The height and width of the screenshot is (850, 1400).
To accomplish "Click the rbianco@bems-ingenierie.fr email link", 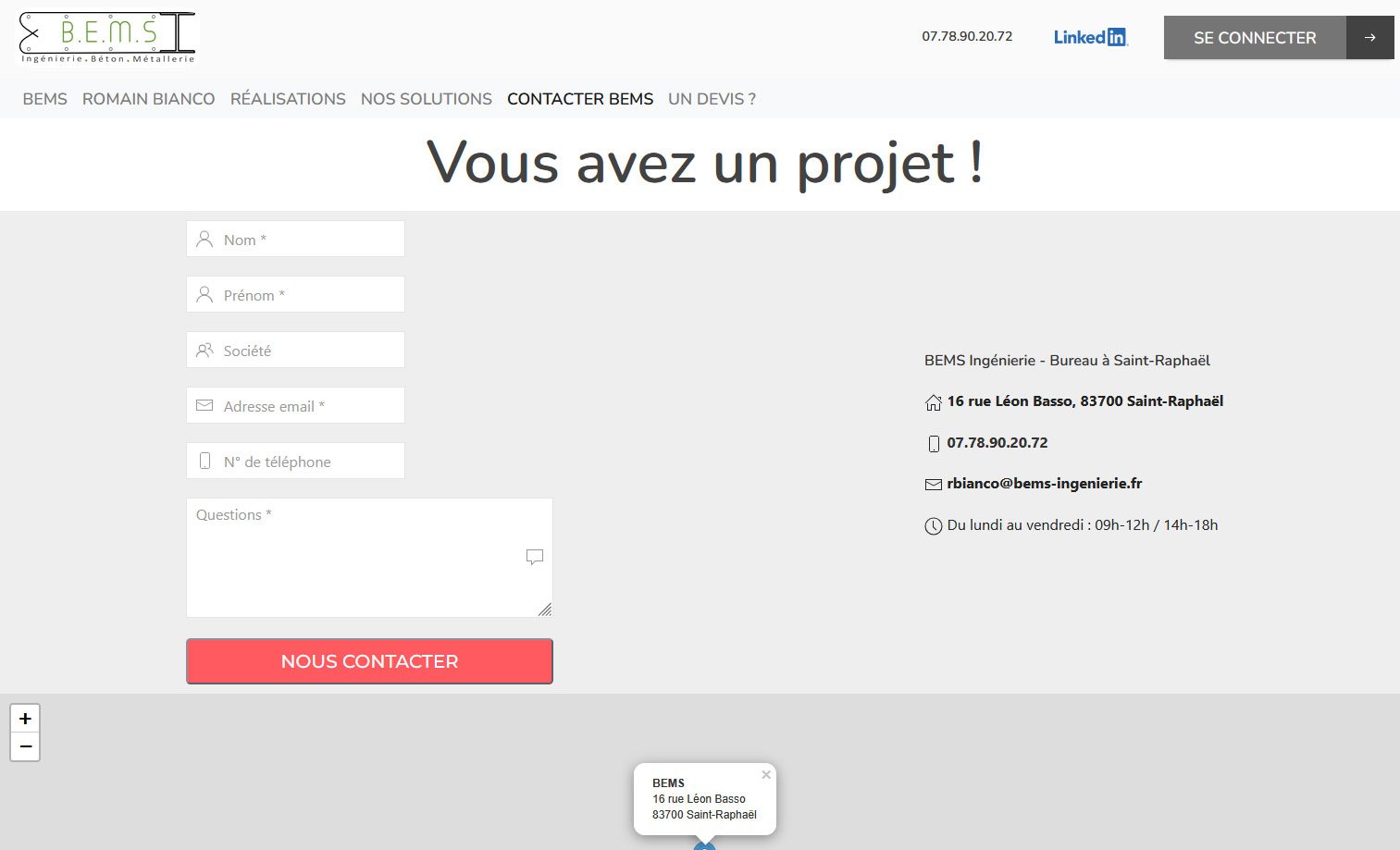I will pyautogui.click(x=1045, y=484).
